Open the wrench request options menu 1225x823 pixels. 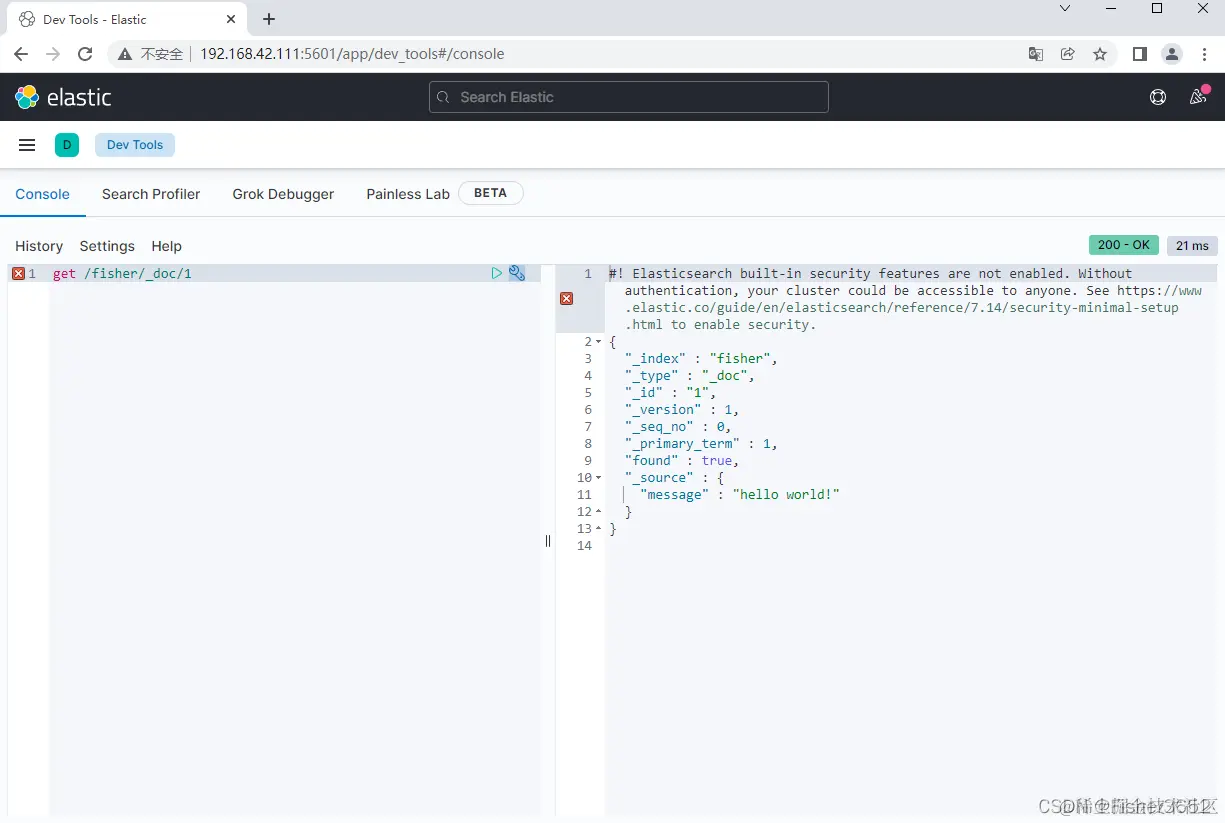pyautogui.click(x=517, y=273)
